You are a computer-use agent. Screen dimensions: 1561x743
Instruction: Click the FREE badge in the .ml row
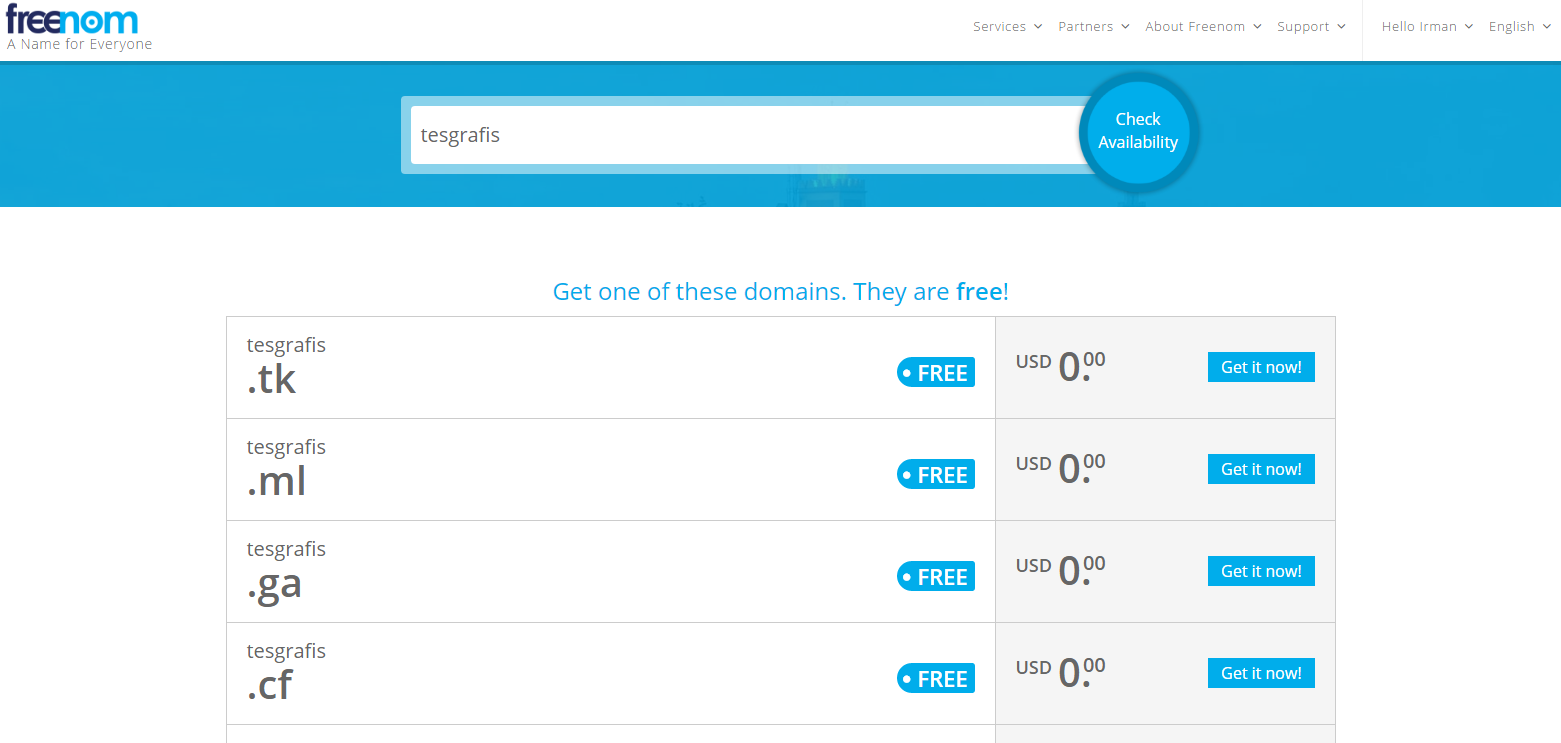(936, 475)
